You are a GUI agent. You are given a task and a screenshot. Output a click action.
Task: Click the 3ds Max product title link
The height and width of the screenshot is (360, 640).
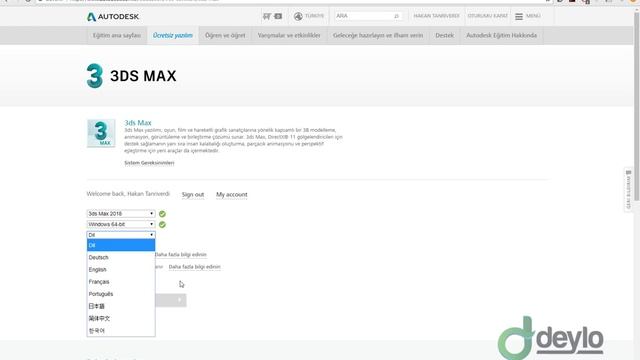[x=138, y=123]
